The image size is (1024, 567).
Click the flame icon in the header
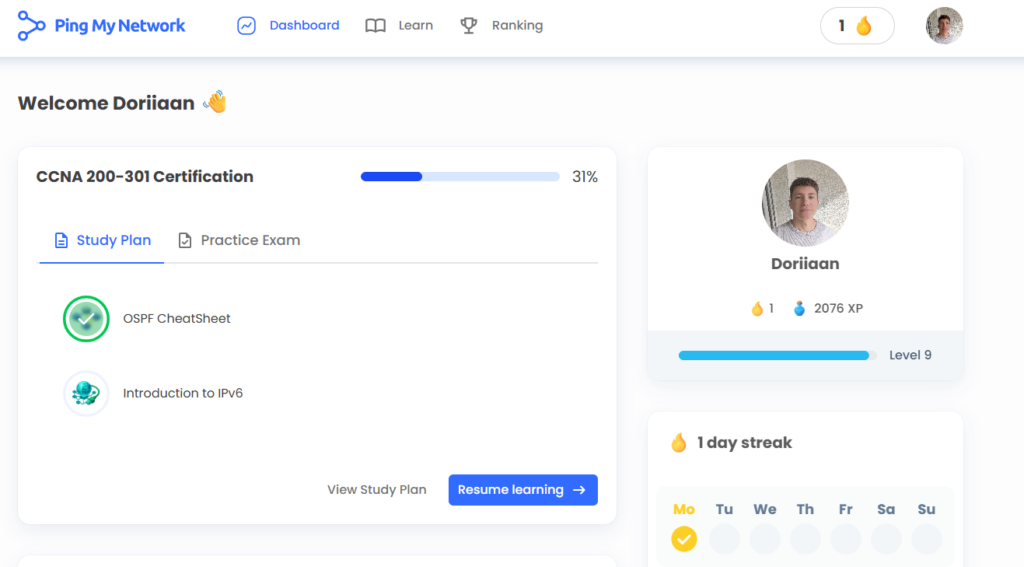tap(864, 25)
